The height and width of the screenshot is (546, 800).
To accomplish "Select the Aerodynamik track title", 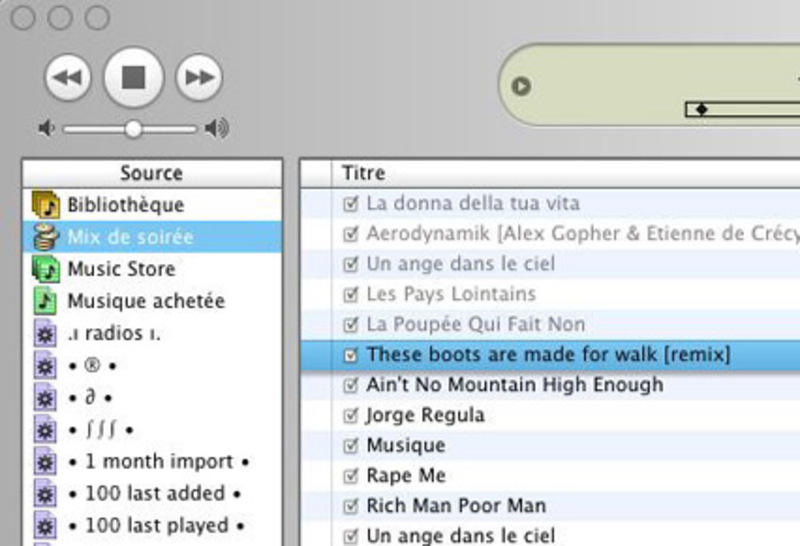I will coord(583,234).
